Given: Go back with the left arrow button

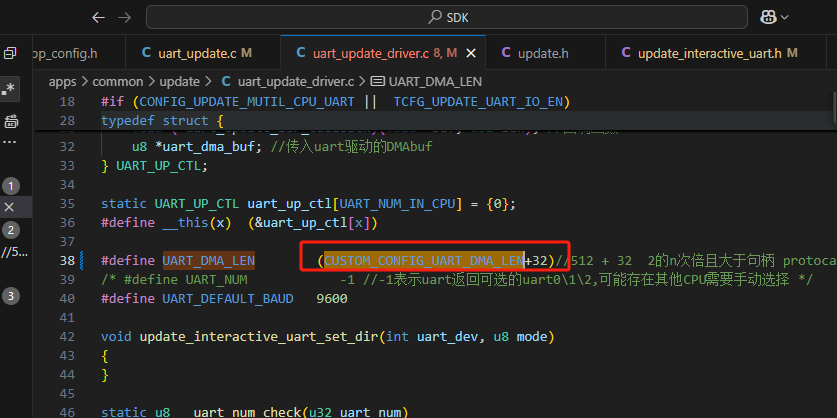Looking at the screenshot, I should pyautogui.click(x=98, y=18).
